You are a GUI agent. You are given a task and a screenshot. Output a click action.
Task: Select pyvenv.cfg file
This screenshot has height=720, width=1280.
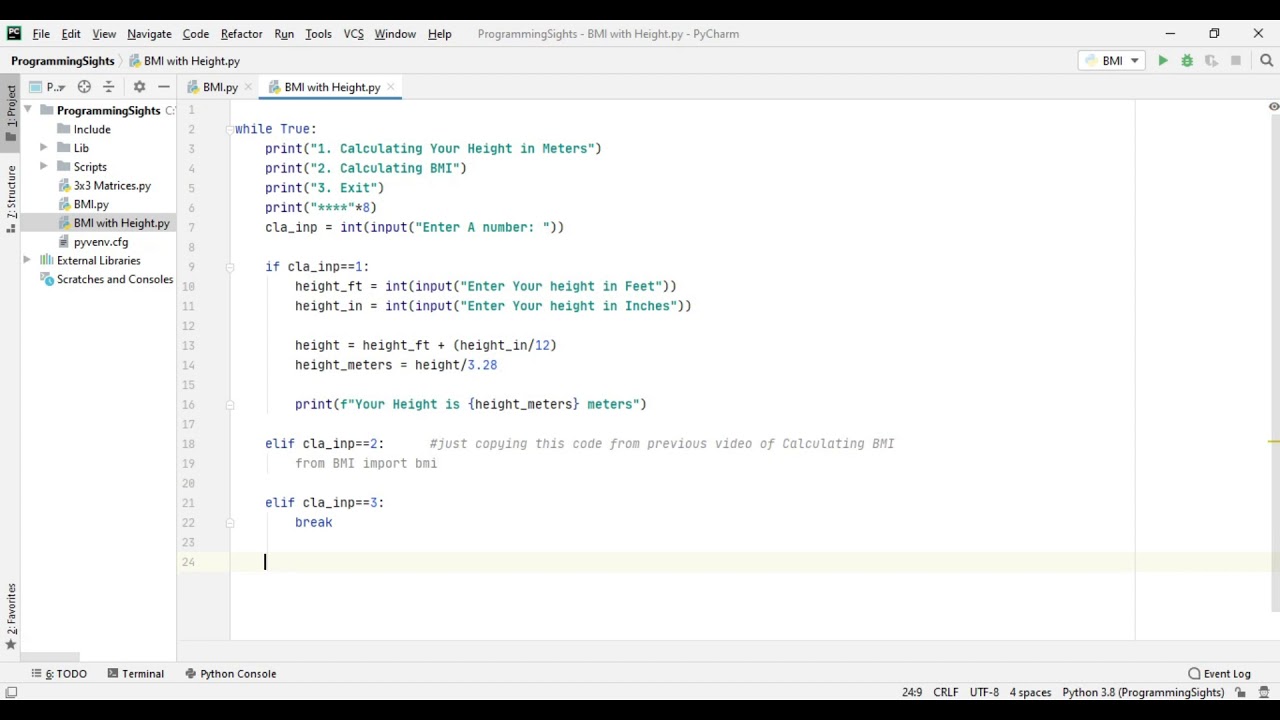pos(100,242)
